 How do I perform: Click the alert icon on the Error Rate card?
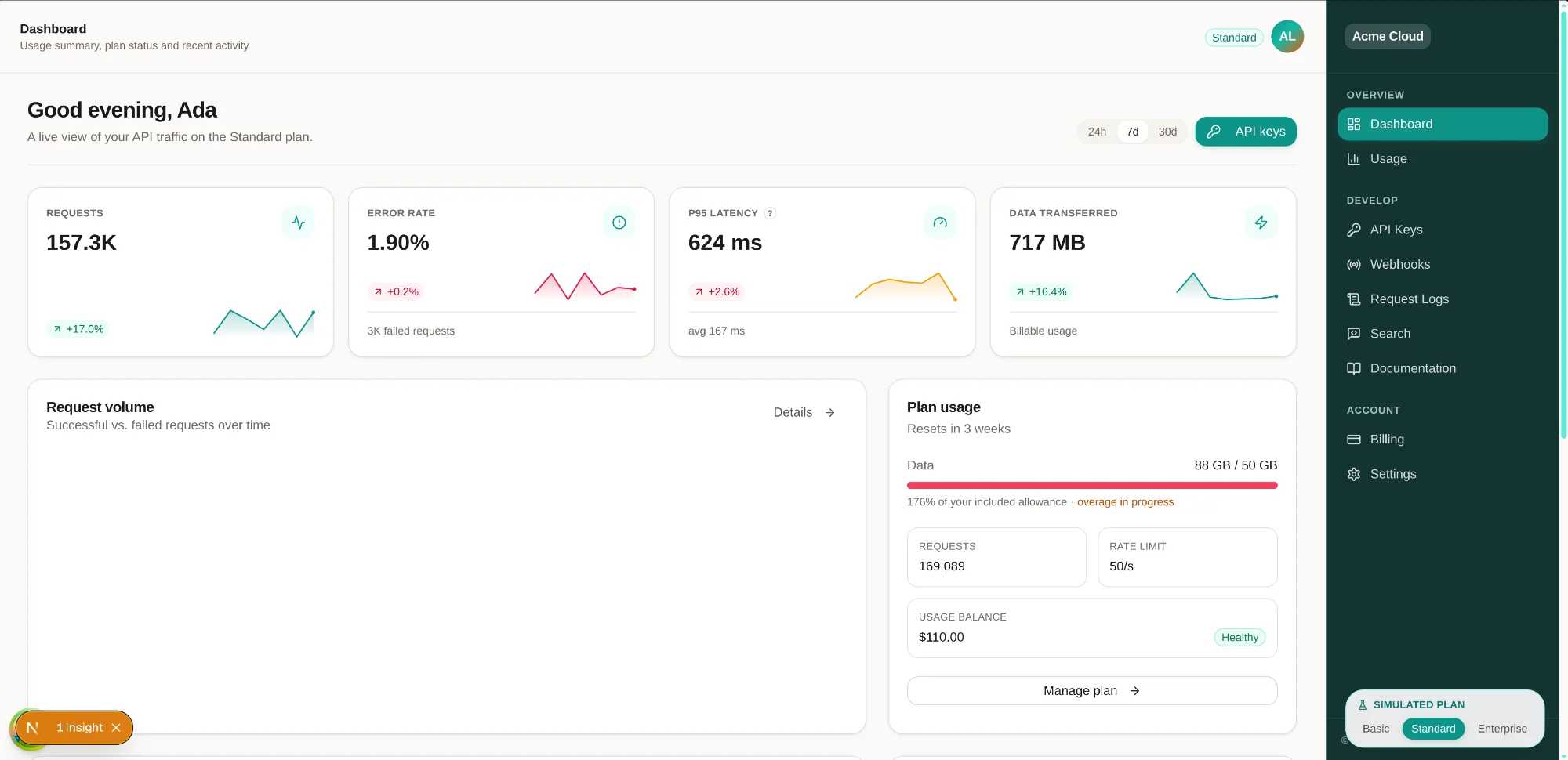pyautogui.click(x=619, y=223)
